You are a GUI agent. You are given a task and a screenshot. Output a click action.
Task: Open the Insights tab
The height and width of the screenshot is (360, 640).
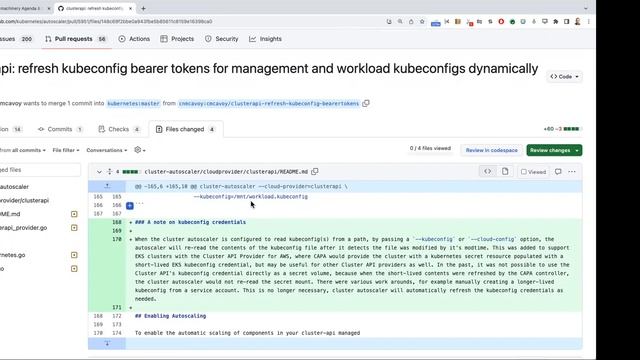[x=265, y=39]
